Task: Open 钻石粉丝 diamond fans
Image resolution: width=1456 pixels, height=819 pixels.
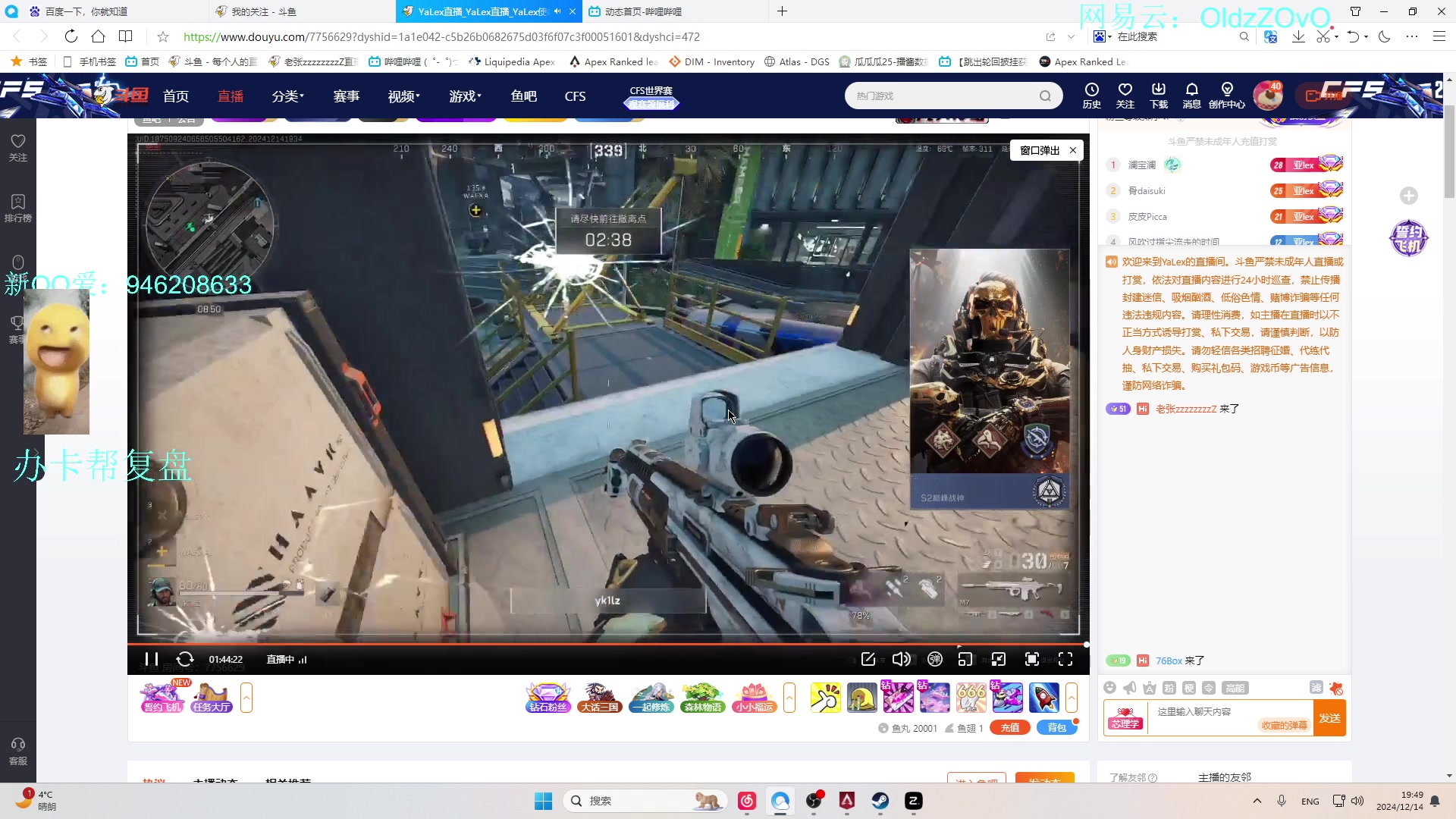Action: pos(548,697)
